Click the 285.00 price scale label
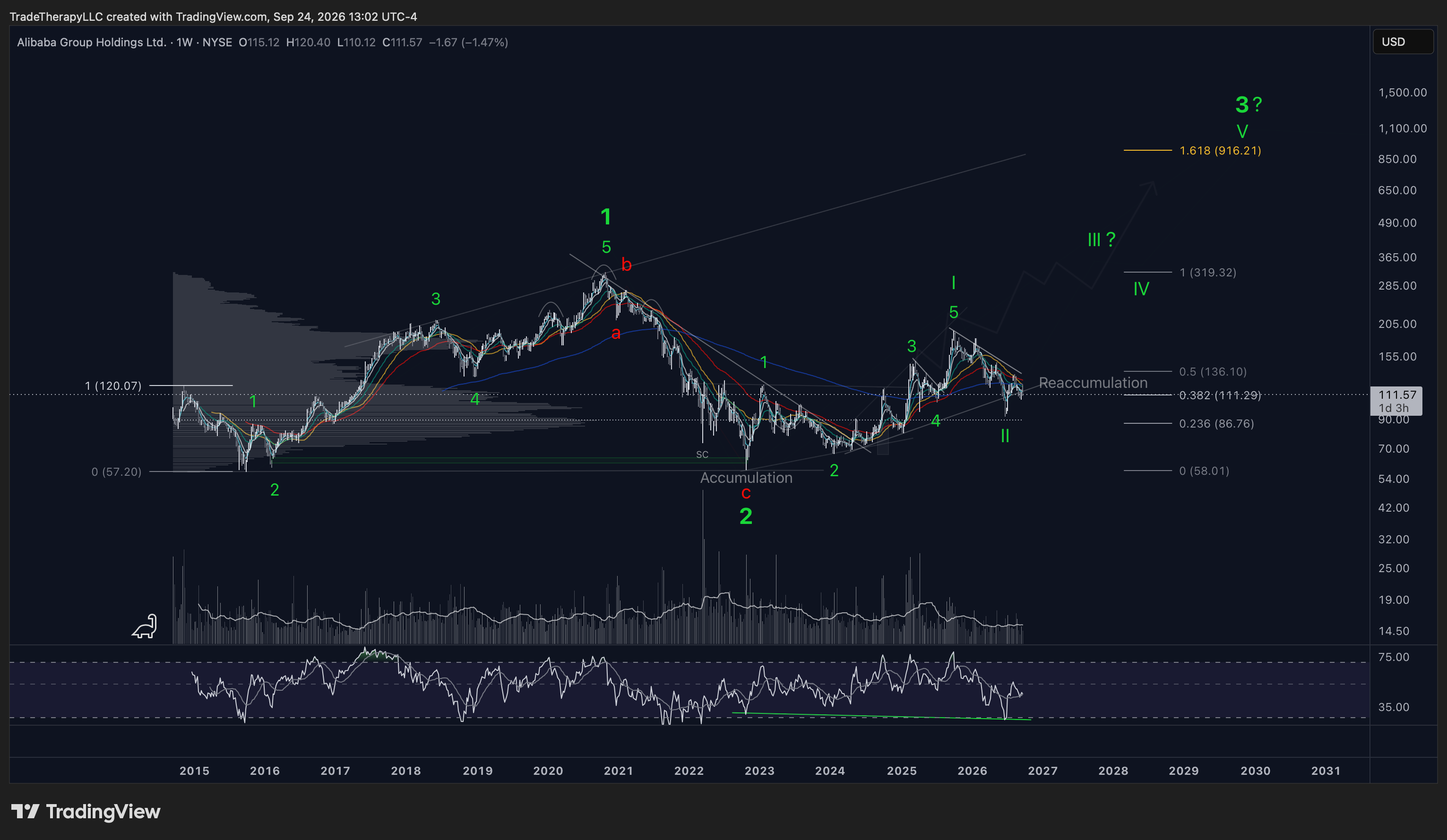 pos(1398,286)
